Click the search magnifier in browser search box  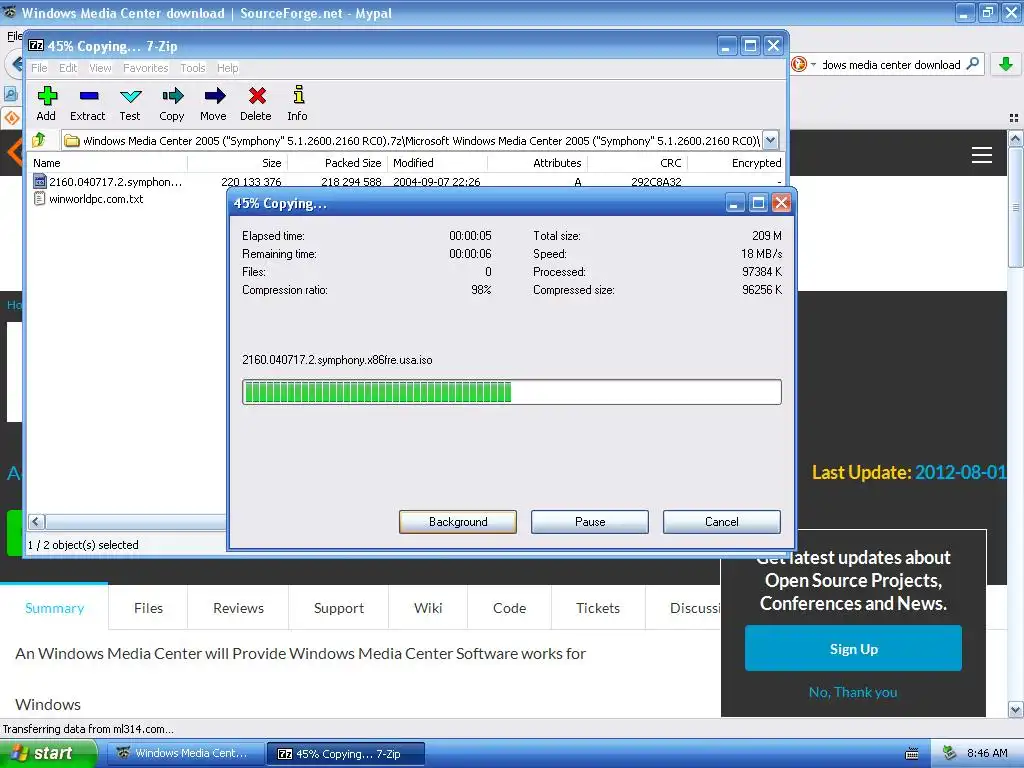pos(972,64)
